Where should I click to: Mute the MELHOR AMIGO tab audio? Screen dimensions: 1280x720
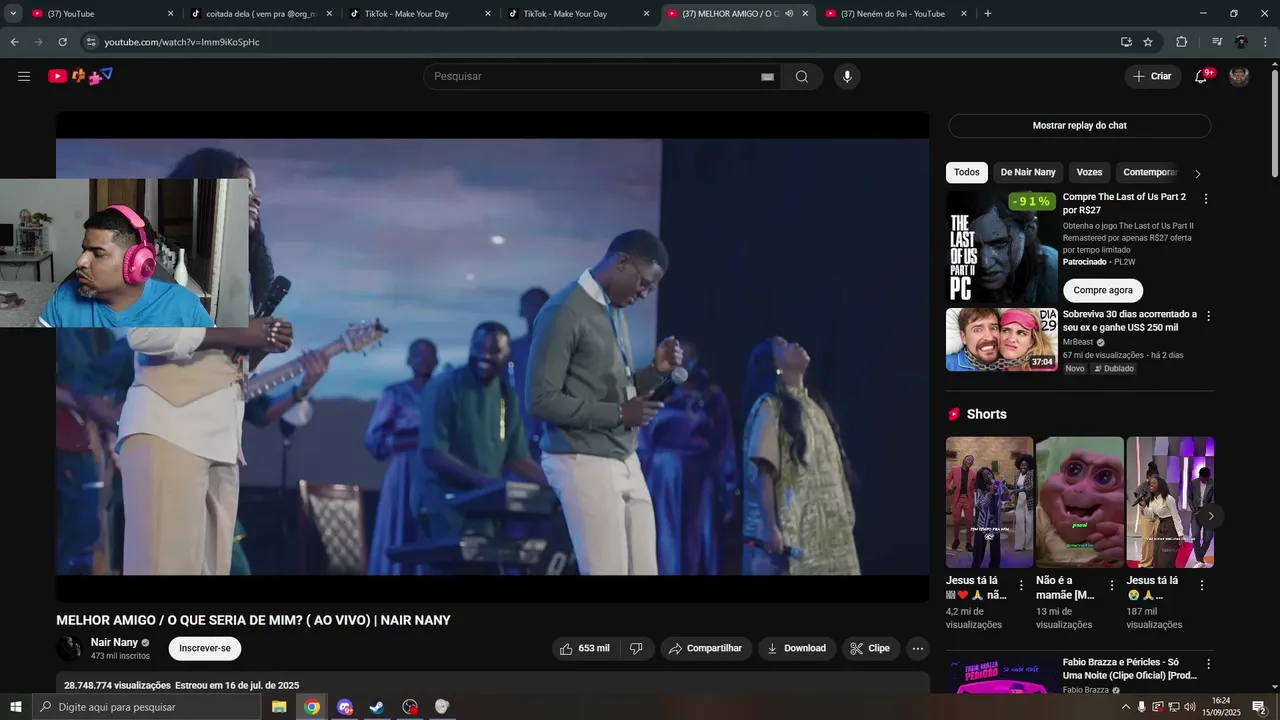789,14
